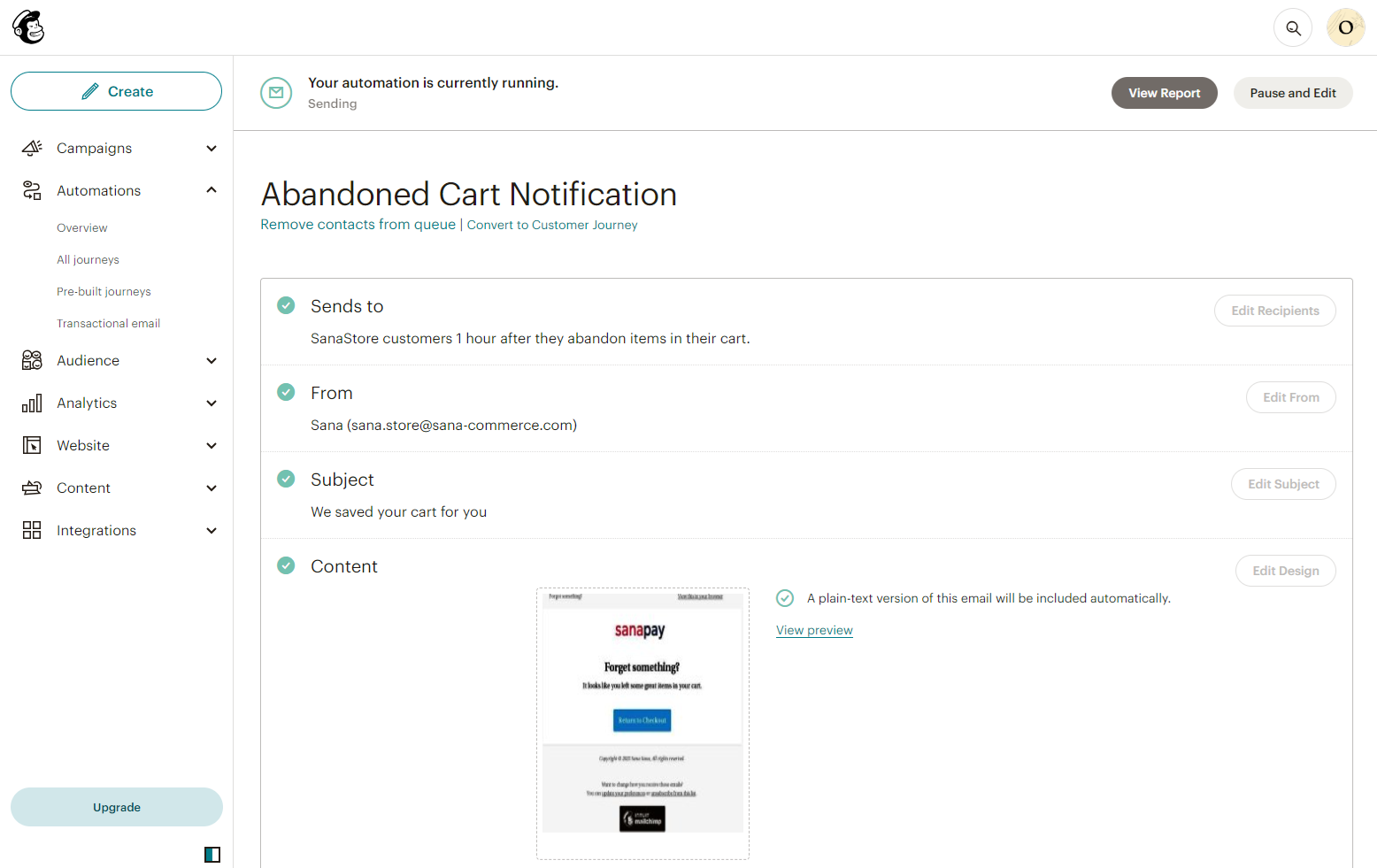The width and height of the screenshot is (1377, 868).
Task: Open the View preview link
Action: coord(814,630)
